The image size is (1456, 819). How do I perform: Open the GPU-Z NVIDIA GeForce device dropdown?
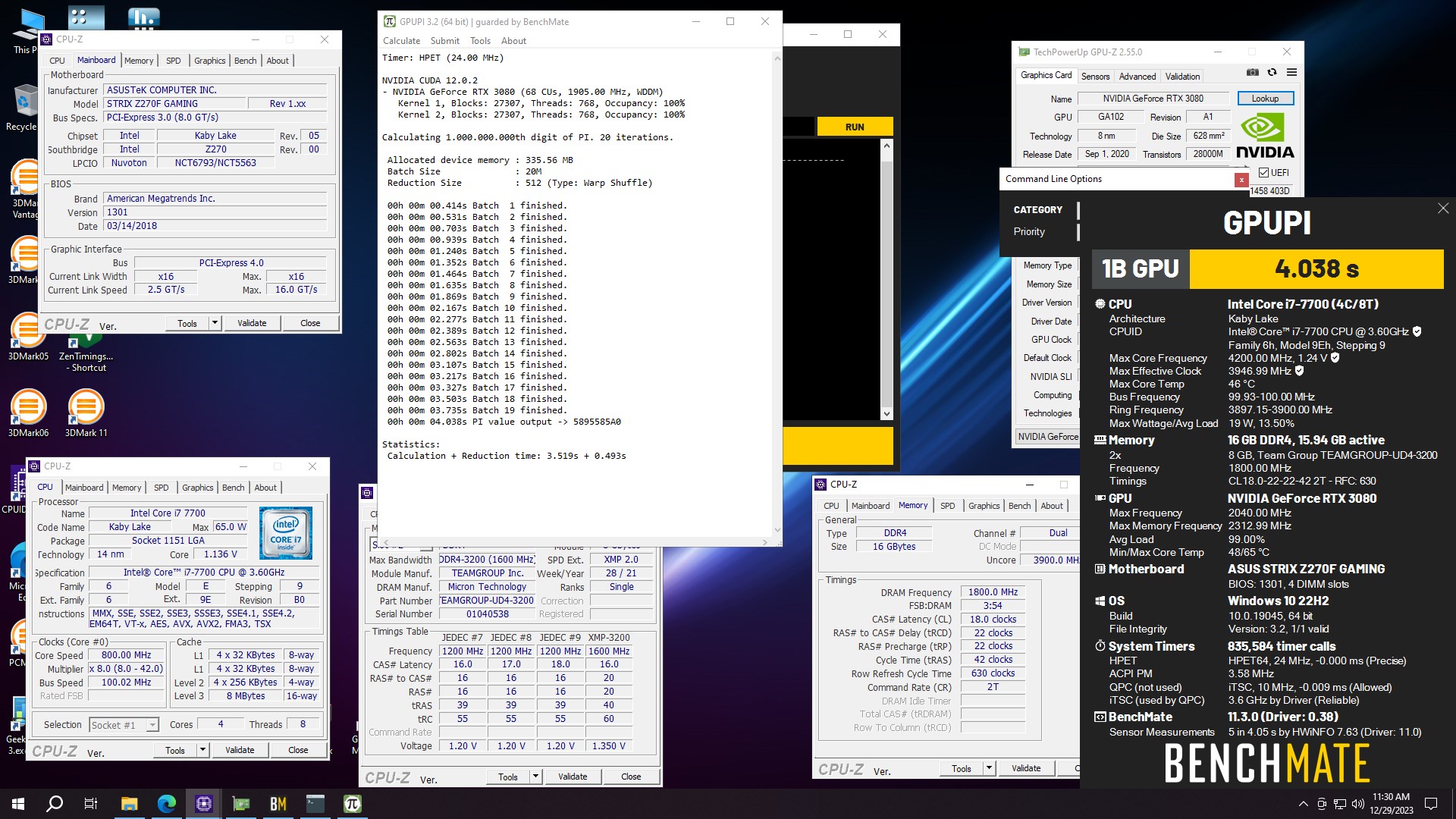1047,437
